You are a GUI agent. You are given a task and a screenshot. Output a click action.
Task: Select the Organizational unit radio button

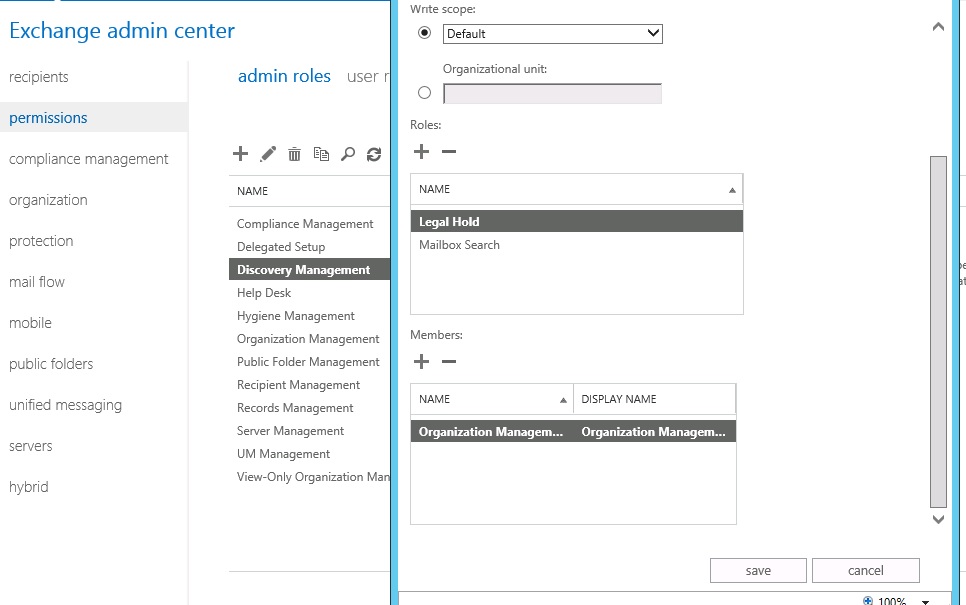coord(424,92)
